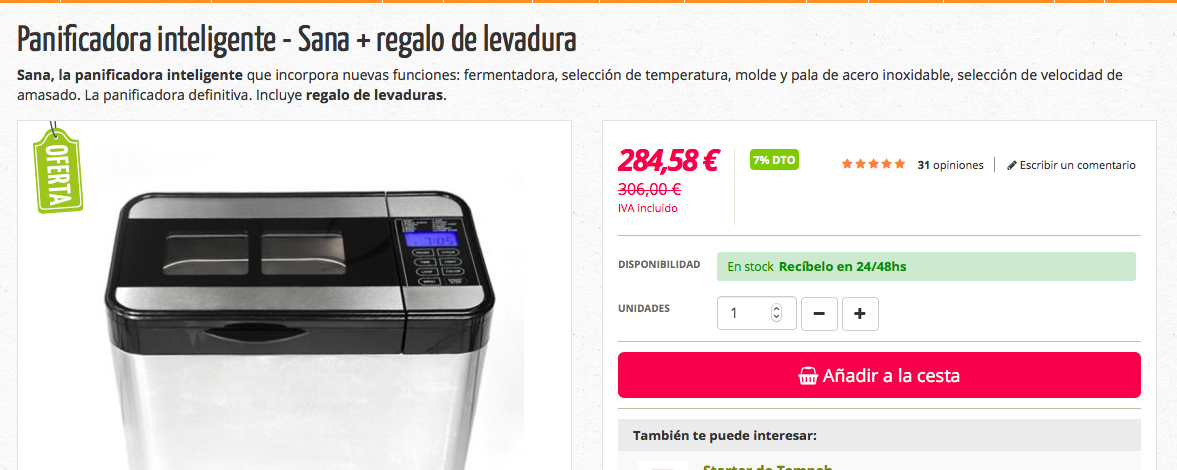Click the IVA incluido note under the price
Screen dimensions: 1177x470
click(x=648, y=209)
